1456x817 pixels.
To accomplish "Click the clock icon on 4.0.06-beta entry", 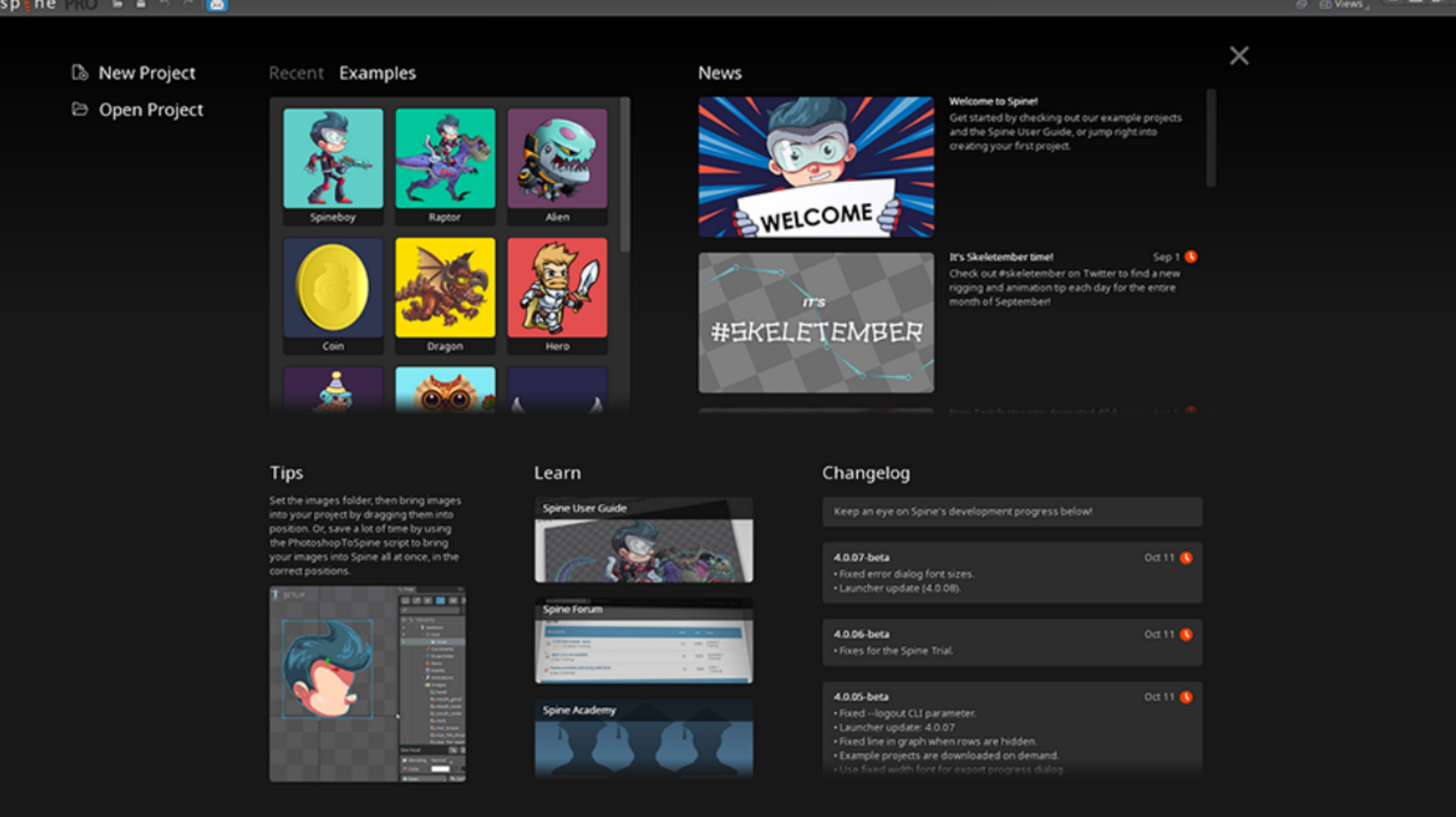I will point(1186,634).
